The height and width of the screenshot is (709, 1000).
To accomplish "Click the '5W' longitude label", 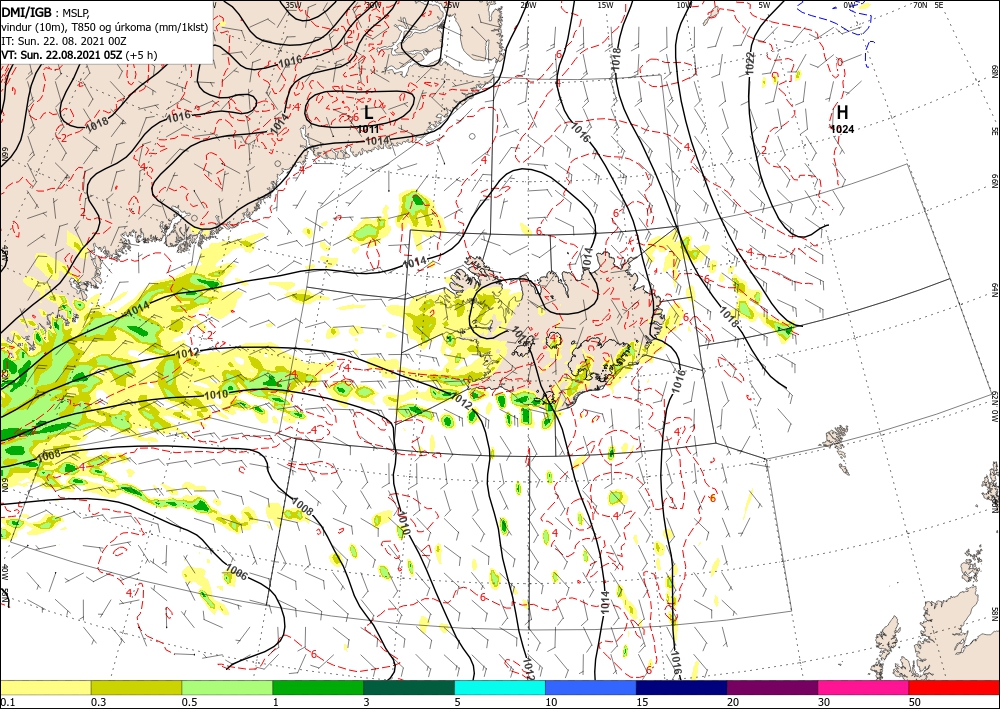I will (x=765, y=5).
